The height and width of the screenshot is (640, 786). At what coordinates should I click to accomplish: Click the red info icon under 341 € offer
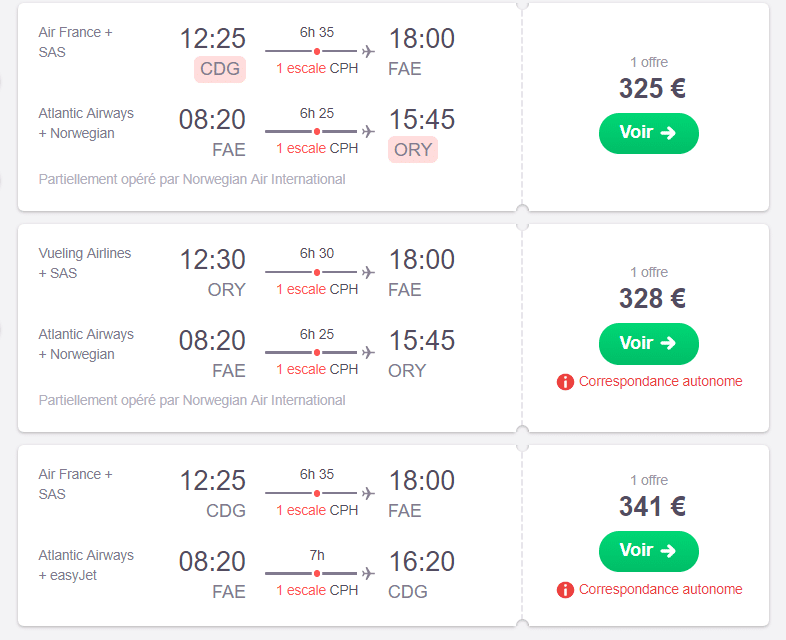tap(565, 590)
